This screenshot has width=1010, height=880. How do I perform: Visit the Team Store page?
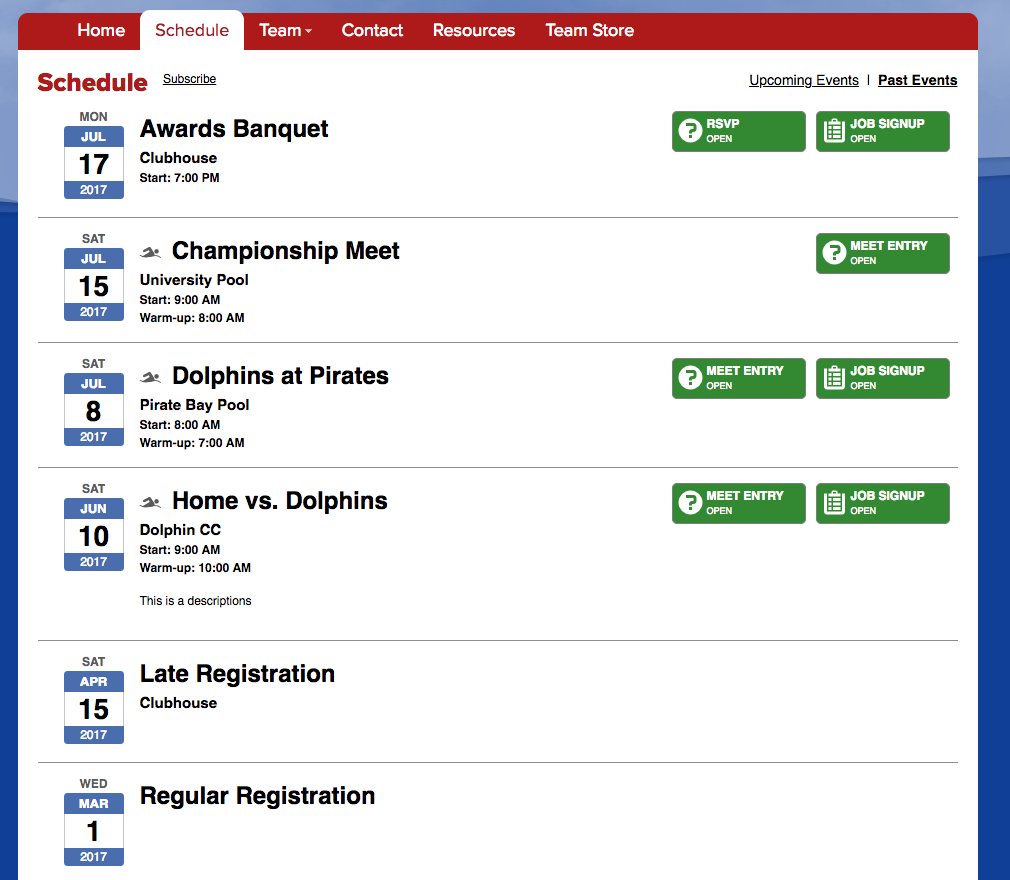click(589, 30)
